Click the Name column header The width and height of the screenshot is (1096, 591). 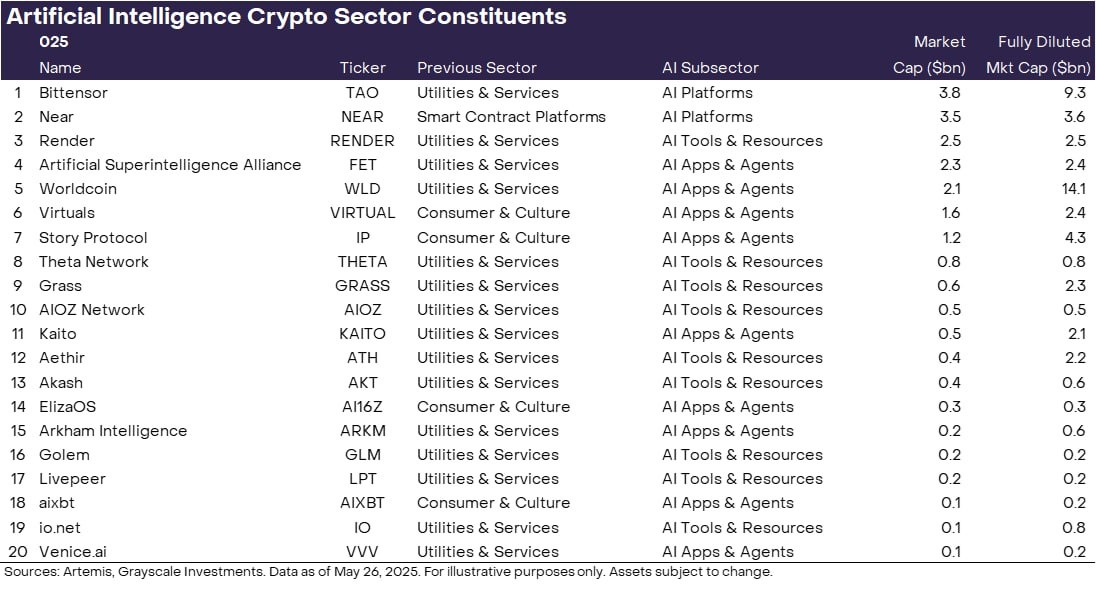click(x=60, y=68)
